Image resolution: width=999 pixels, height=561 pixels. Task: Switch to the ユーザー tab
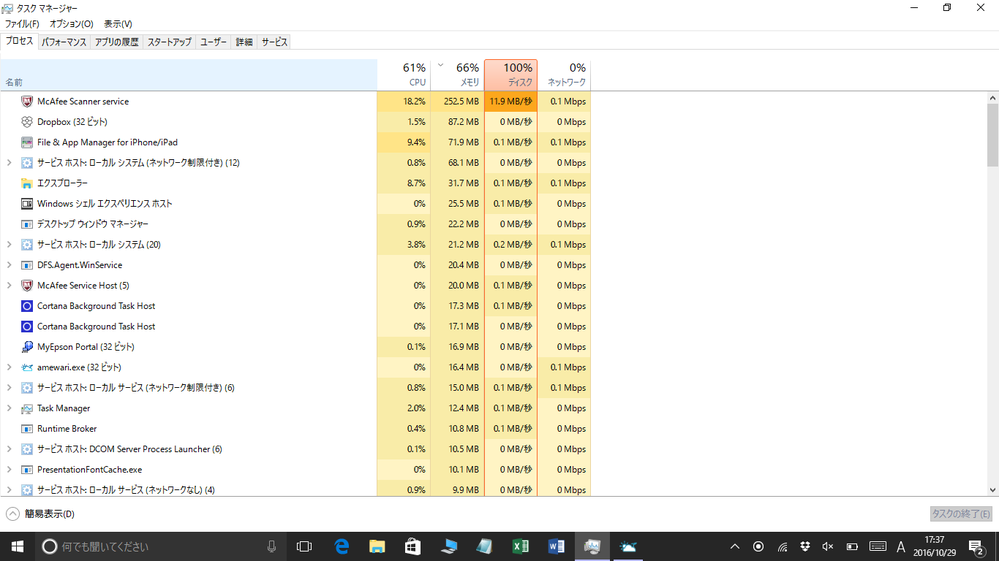pyautogui.click(x=213, y=42)
